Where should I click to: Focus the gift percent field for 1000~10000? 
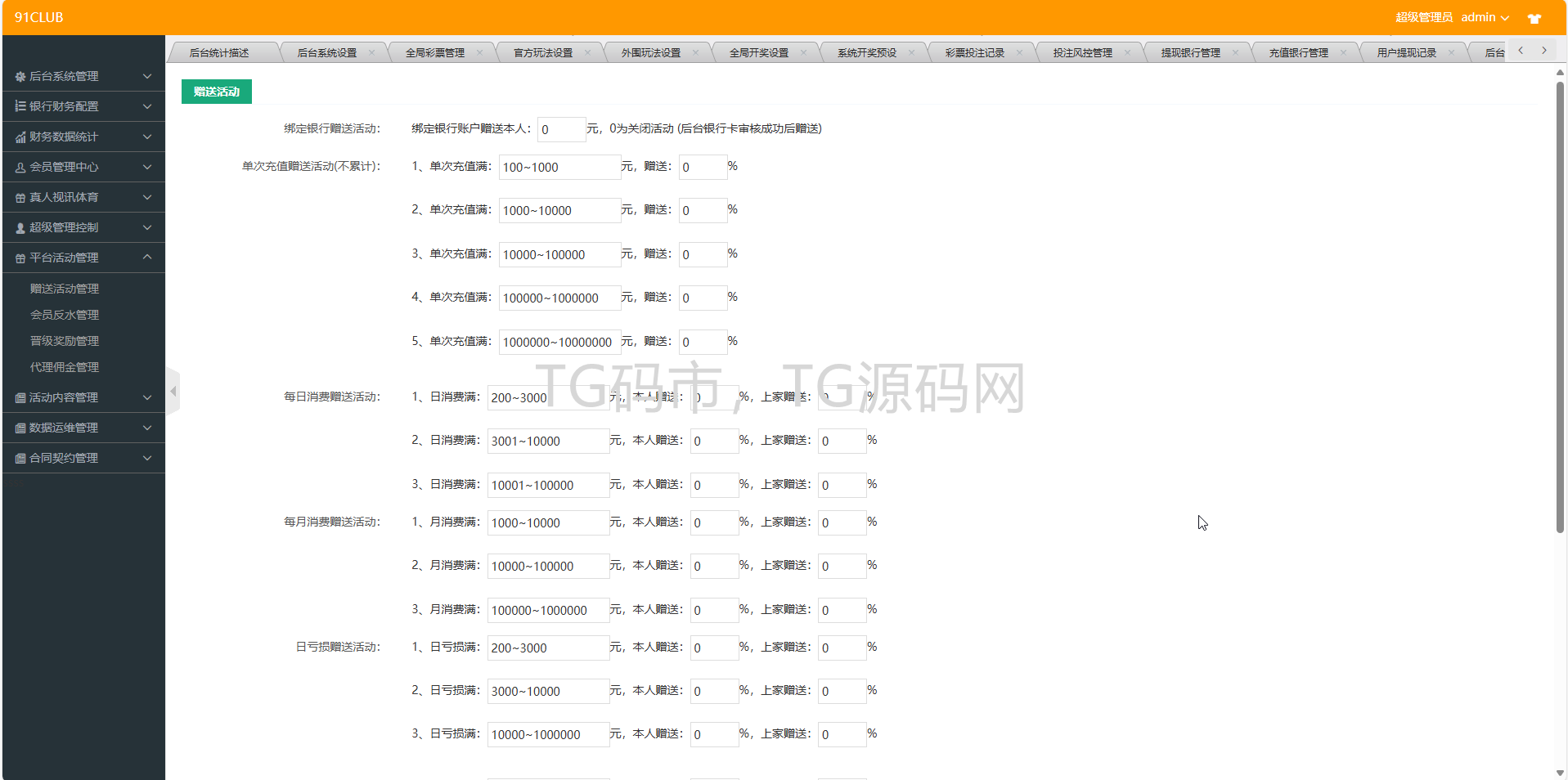(x=703, y=210)
